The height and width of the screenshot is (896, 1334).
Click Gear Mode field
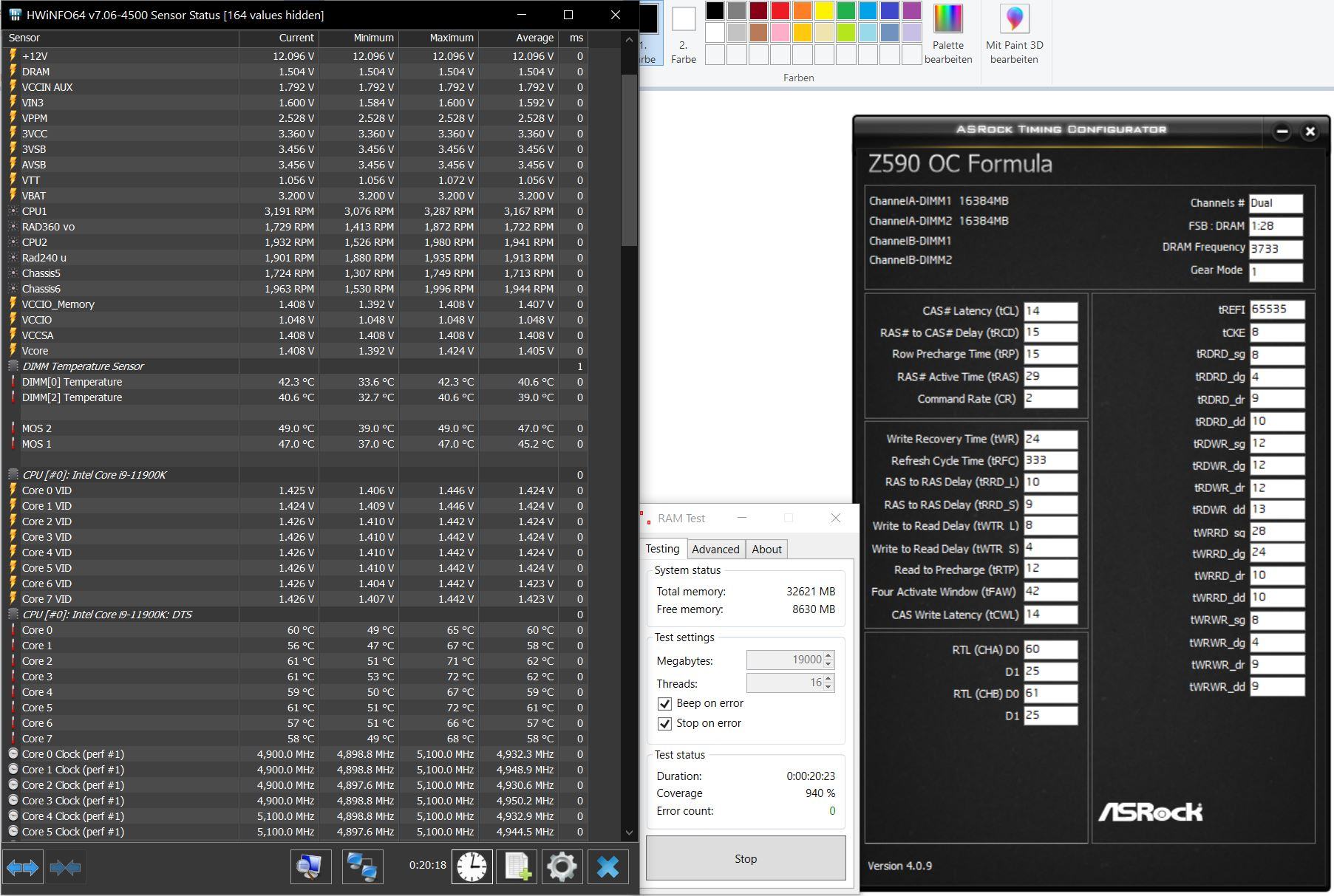[1276, 271]
